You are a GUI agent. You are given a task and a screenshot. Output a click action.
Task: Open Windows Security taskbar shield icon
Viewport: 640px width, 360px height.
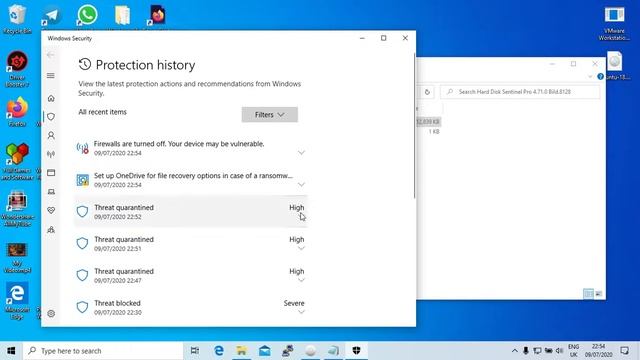pos(356,351)
